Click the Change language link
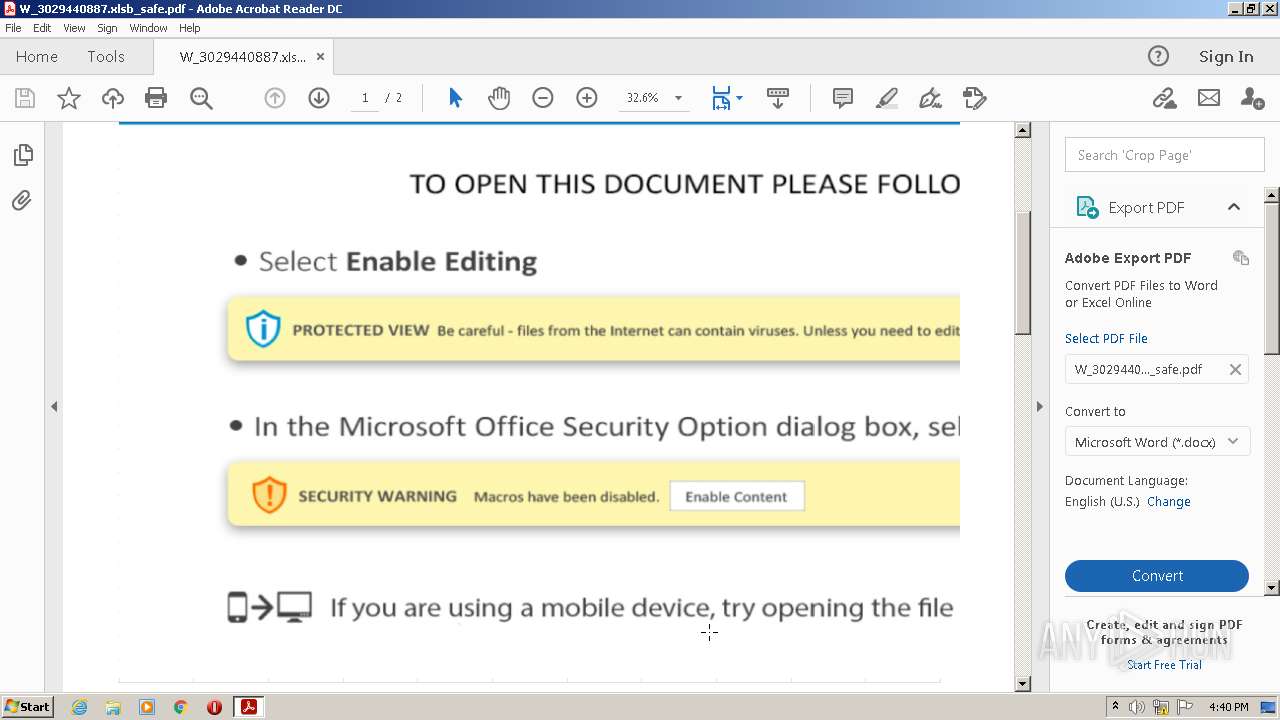Viewport: 1280px width, 720px height. pyautogui.click(x=1169, y=501)
